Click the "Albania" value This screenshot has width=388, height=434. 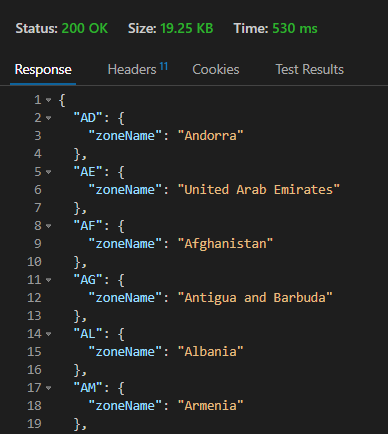210,352
